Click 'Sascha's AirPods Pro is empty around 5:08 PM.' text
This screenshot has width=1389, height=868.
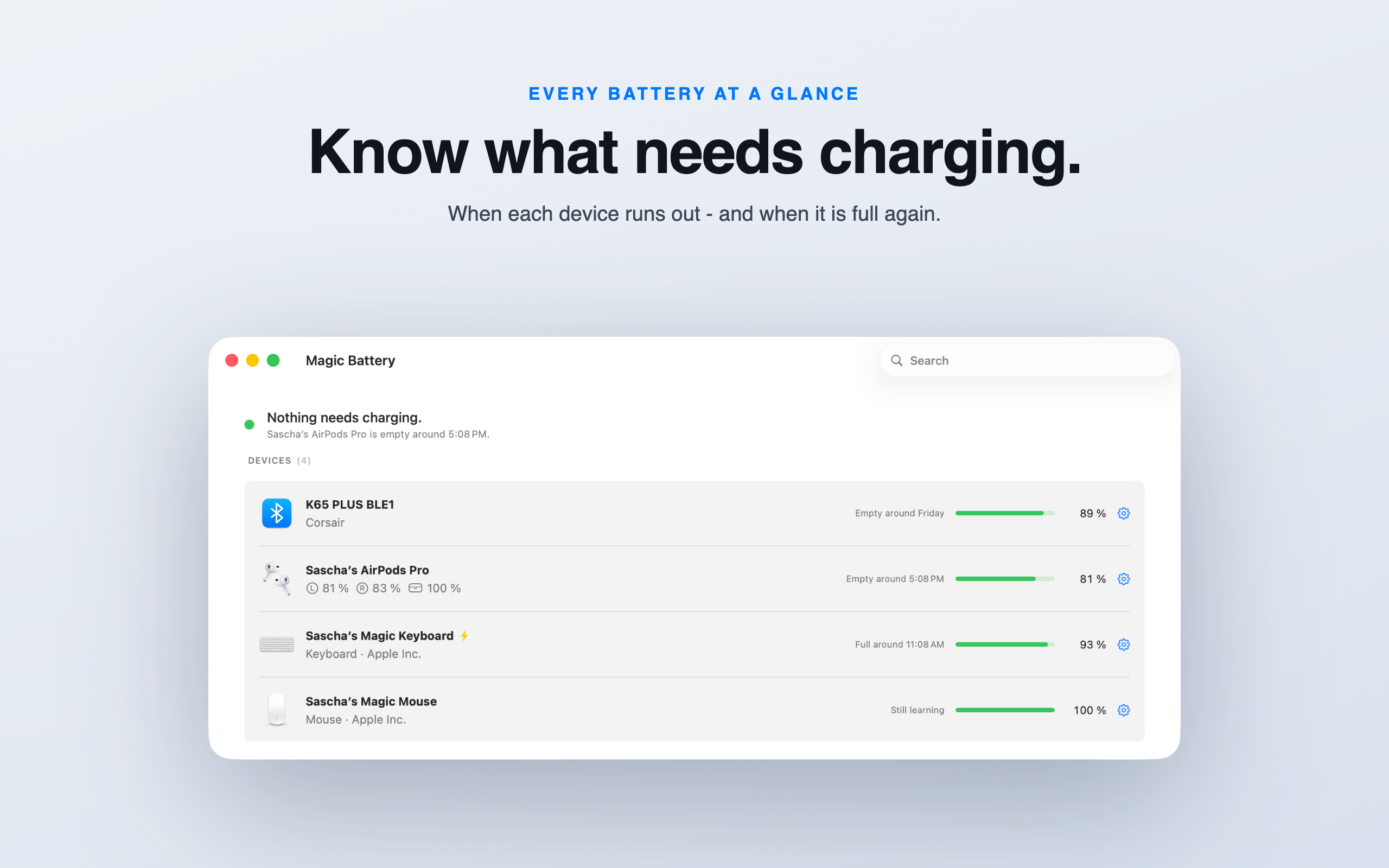coord(378,434)
